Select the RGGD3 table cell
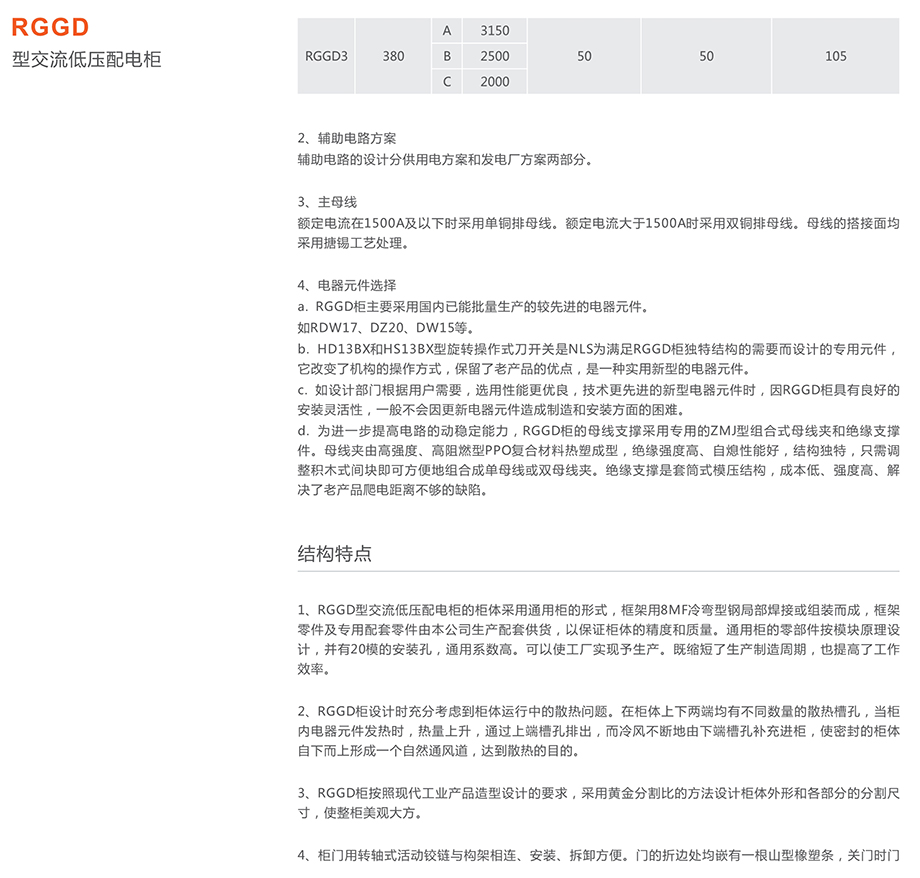The width and height of the screenshot is (920, 878). 326,56
